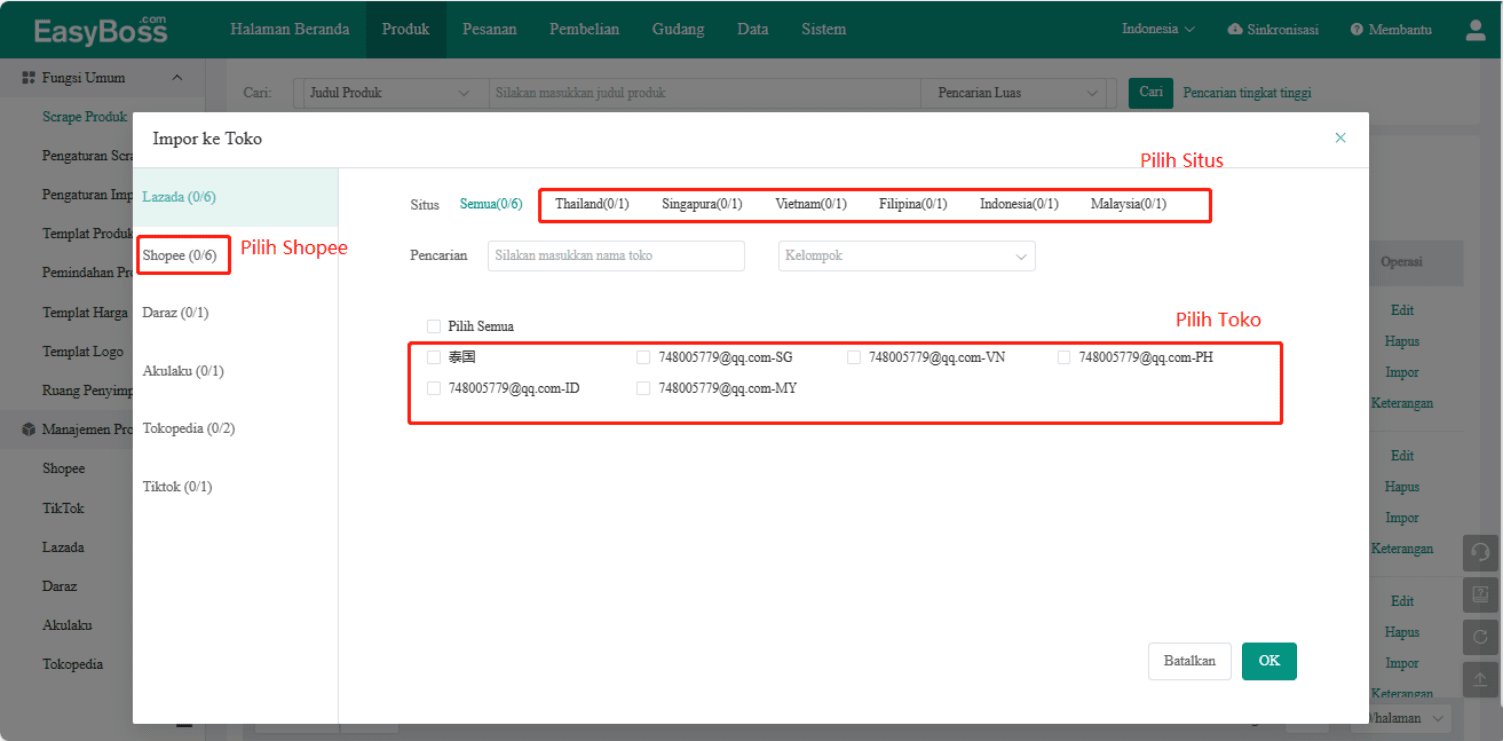The height and width of the screenshot is (741, 1504).
Task: Filter by Malaysia(0/1) site
Action: [x=1128, y=204]
